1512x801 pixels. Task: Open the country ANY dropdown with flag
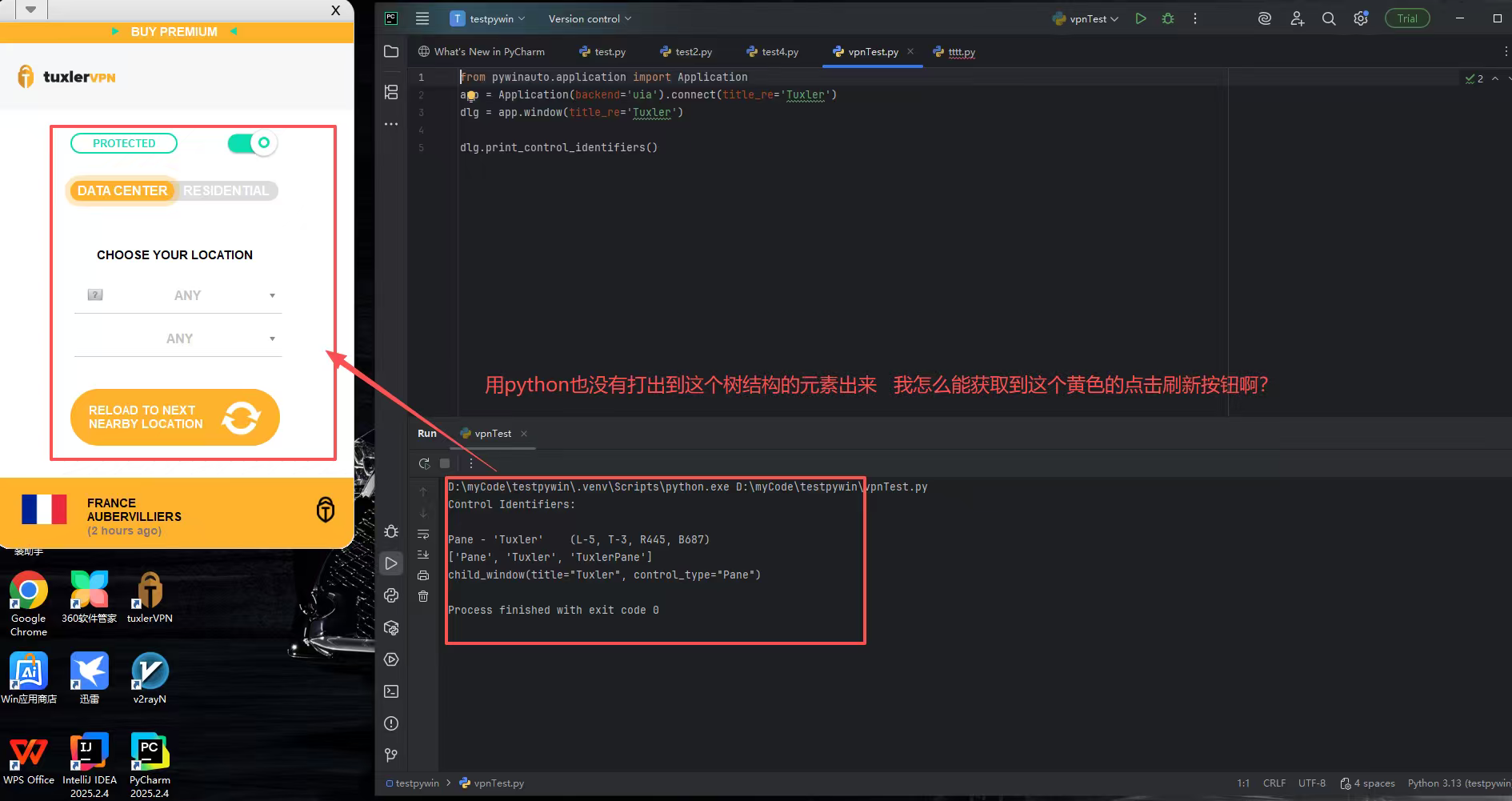tap(178, 295)
